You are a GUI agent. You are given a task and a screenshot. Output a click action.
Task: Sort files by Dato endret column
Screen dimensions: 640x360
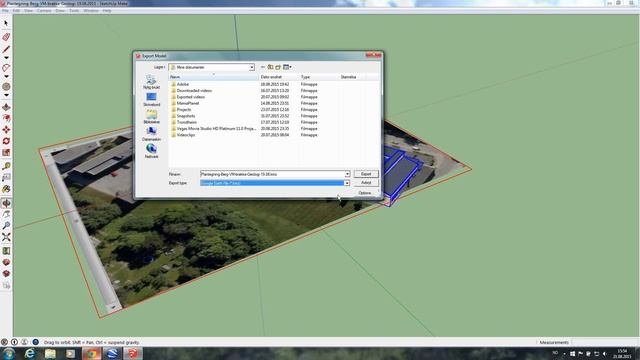279,77
